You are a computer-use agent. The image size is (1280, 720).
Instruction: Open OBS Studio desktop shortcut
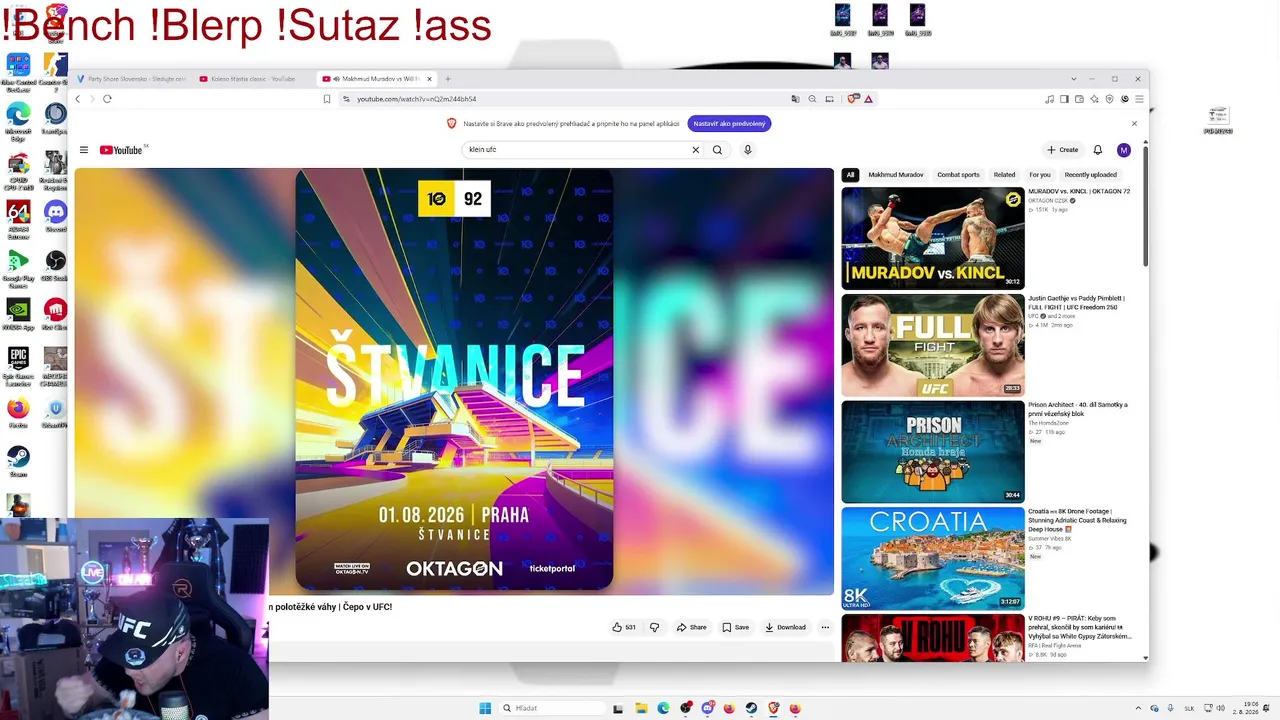pyautogui.click(x=55, y=265)
